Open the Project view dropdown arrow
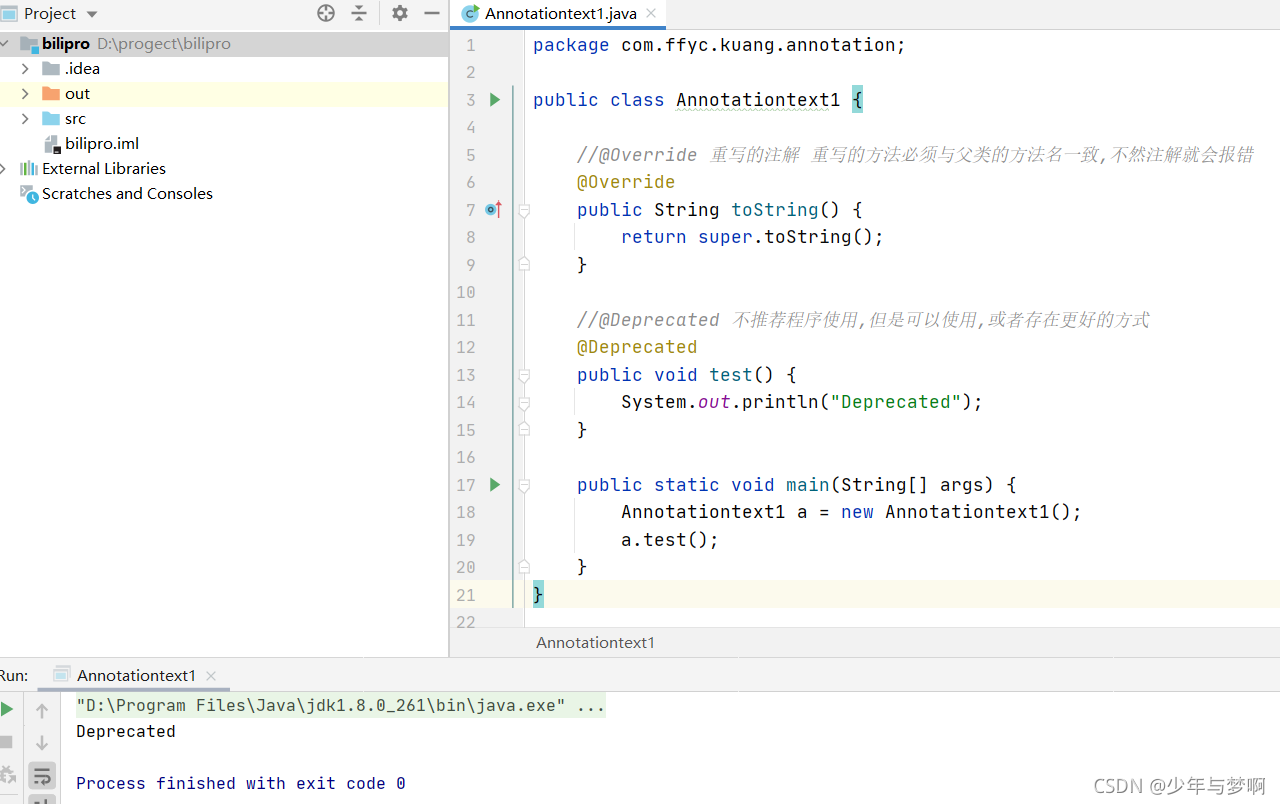The width and height of the screenshot is (1280, 804). tap(92, 14)
